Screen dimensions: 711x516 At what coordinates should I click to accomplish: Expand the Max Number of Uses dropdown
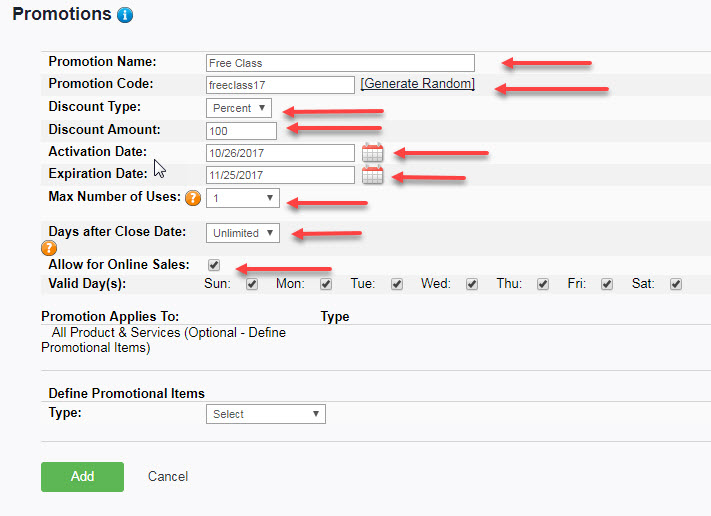point(242,198)
